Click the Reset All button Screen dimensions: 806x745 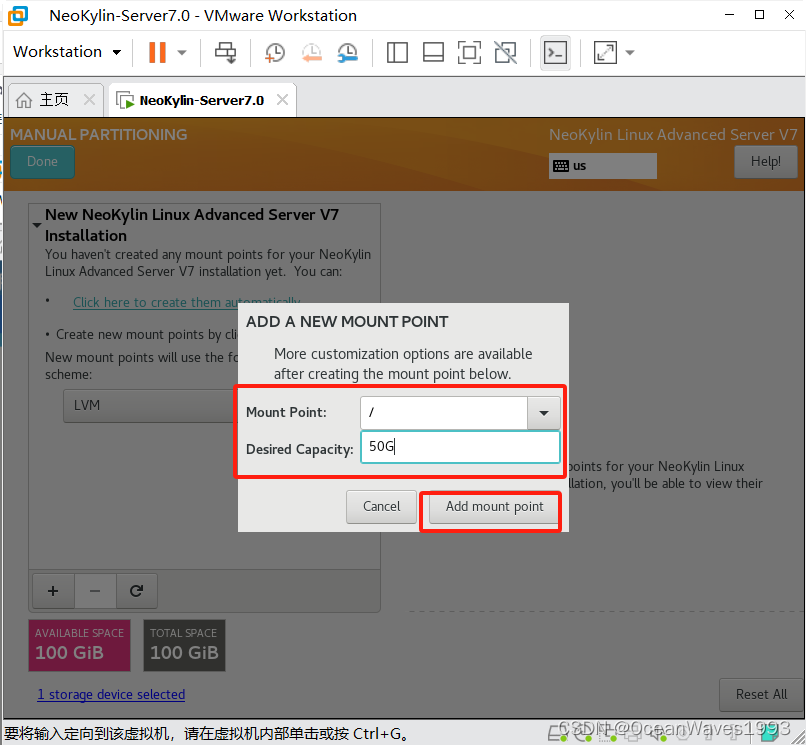761,695
